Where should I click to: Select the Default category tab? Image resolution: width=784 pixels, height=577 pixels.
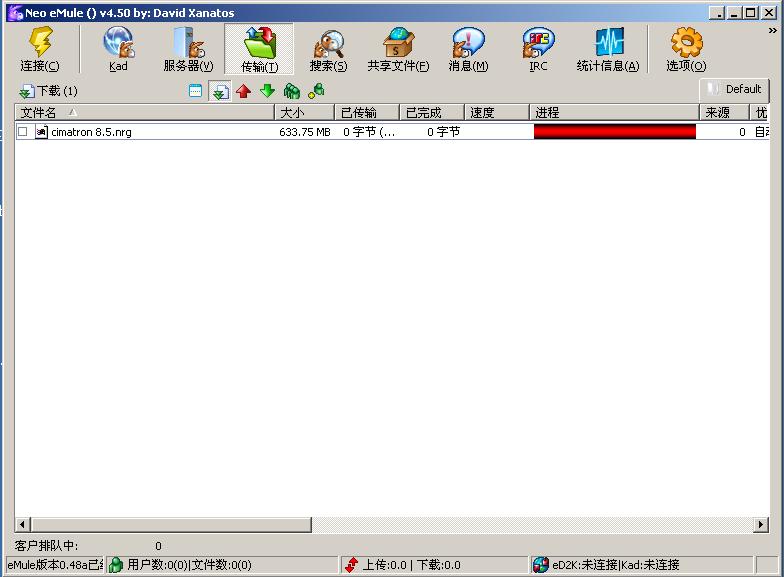(734, 90)
